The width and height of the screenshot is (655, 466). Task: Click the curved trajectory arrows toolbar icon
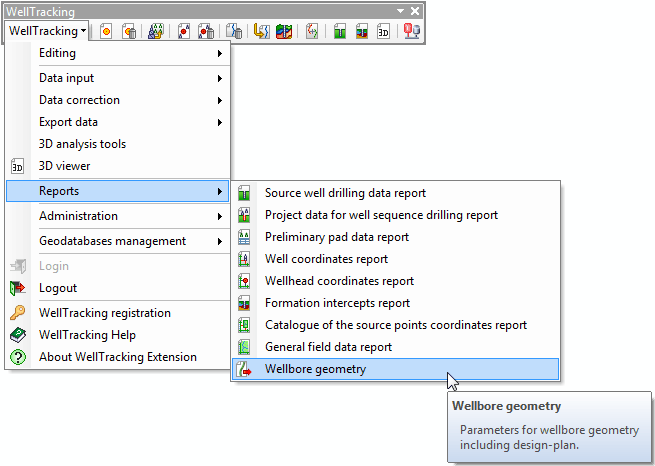(x=312, y=31)
